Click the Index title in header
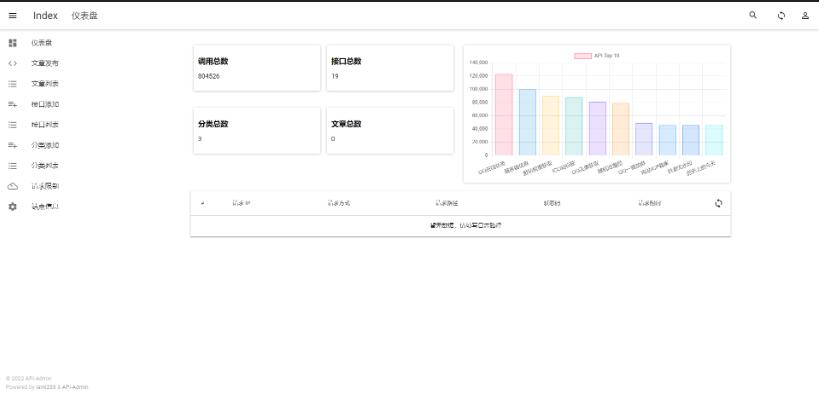Viewport: 825px width, 394px height. [45, 16]
